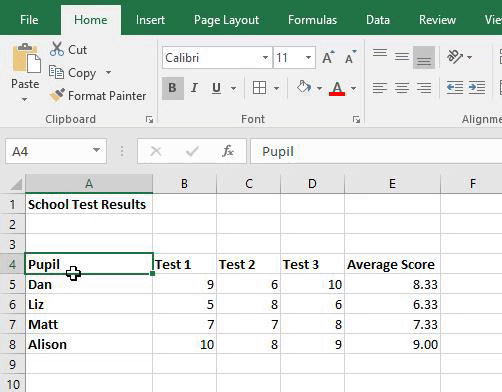This screenshot has width=502, height=392.
Task: Click the Decrease Indent icon
Action: 455,88
